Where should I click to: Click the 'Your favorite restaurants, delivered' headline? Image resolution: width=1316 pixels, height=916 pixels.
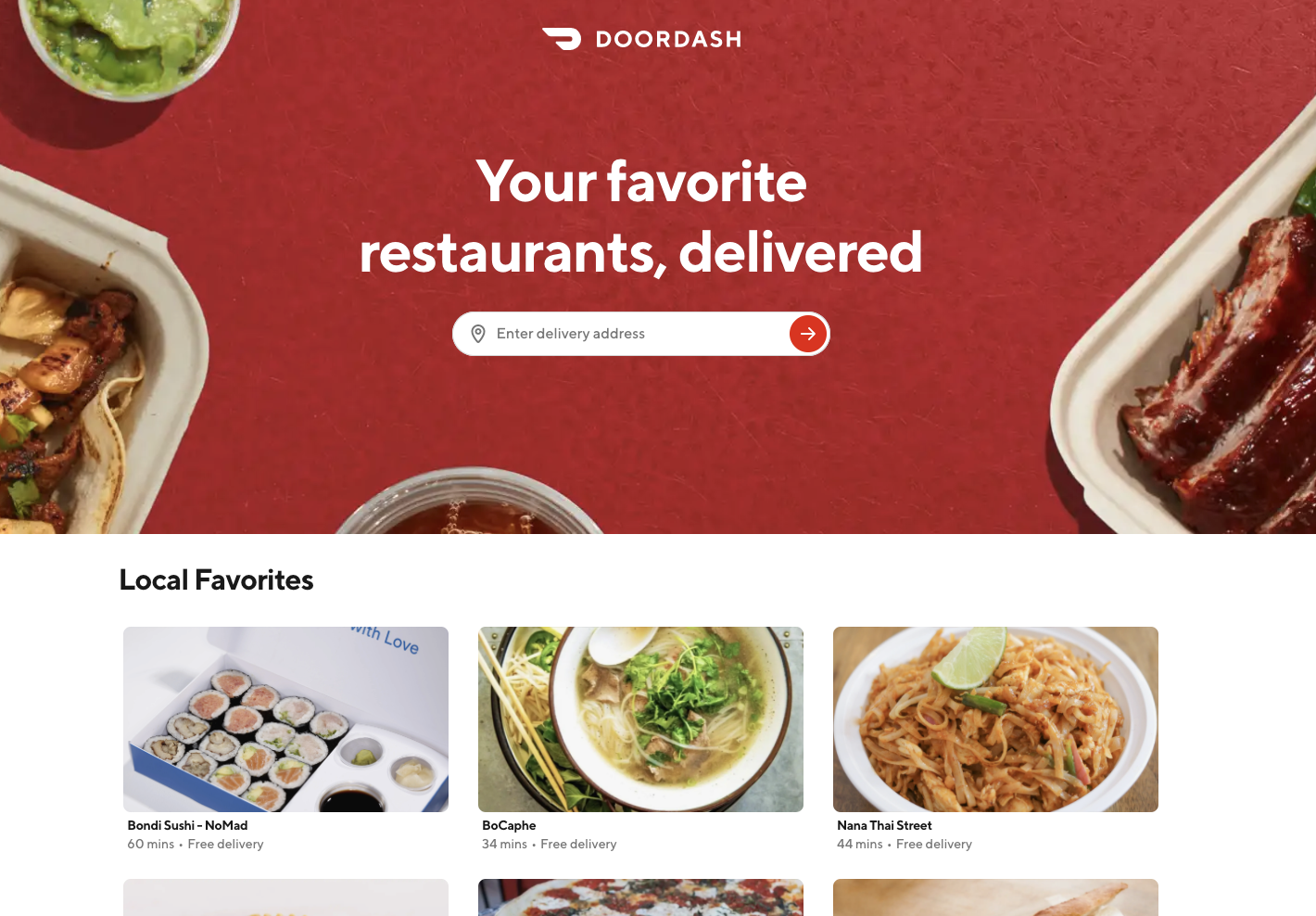641,216
